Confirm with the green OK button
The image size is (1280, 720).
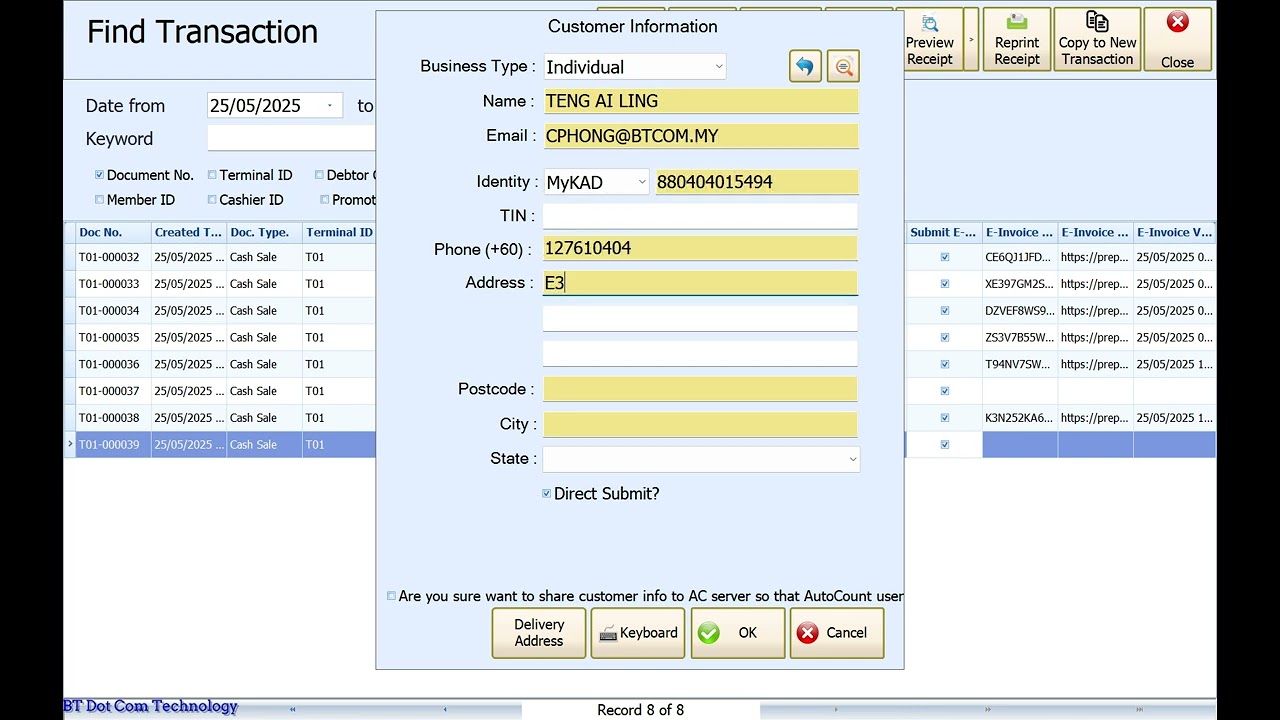coord(738,633)
